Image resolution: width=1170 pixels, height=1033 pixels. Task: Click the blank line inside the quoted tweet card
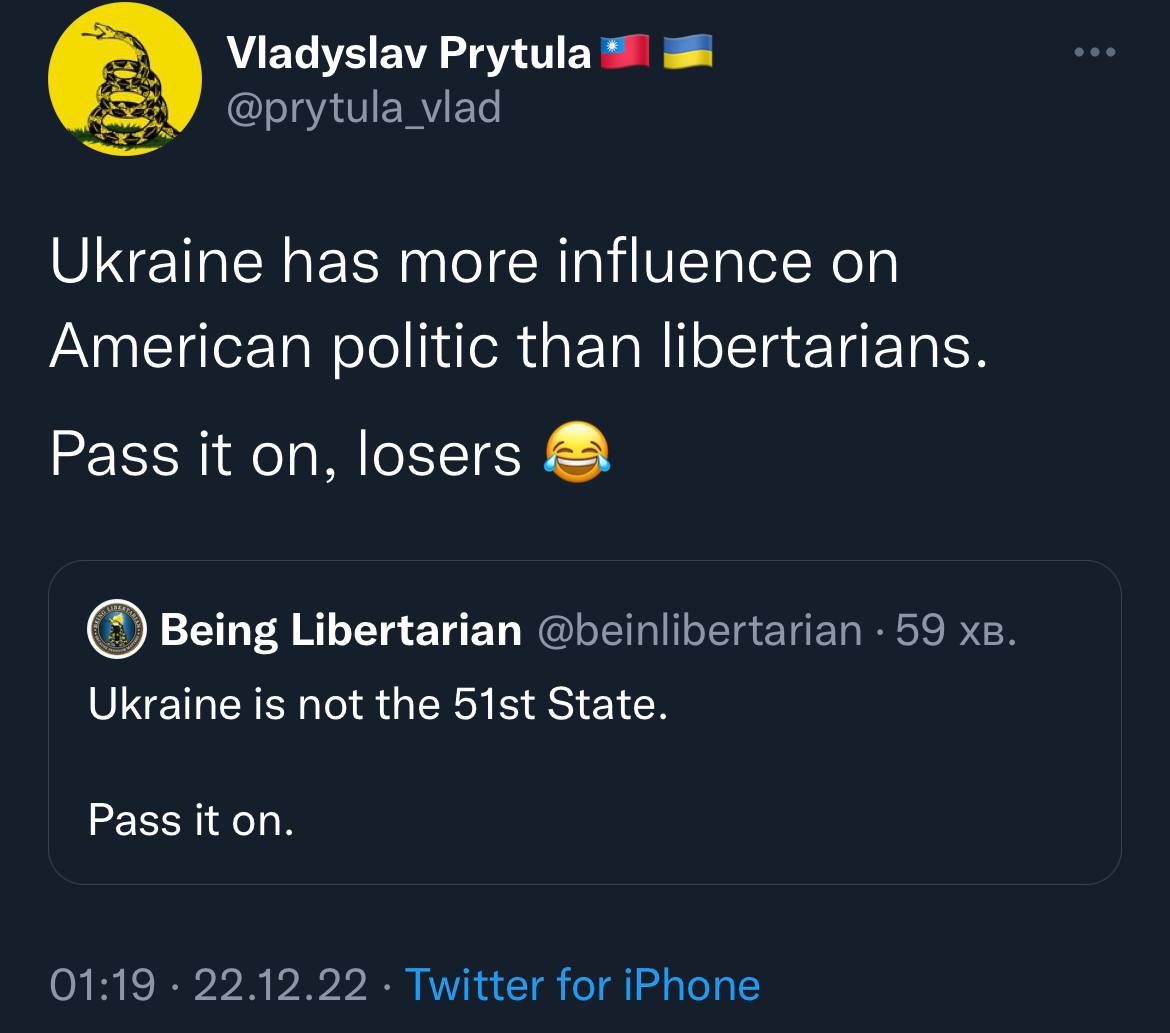click(x=584, y=763)
